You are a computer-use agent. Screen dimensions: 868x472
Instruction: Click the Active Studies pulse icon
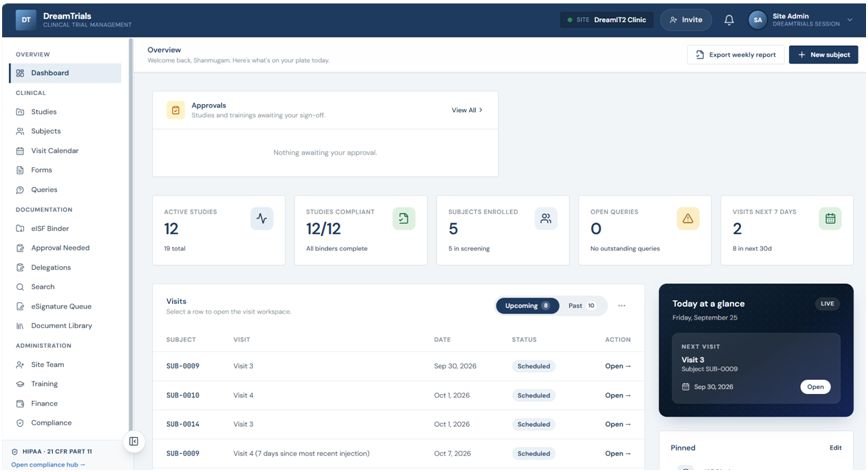262,219
